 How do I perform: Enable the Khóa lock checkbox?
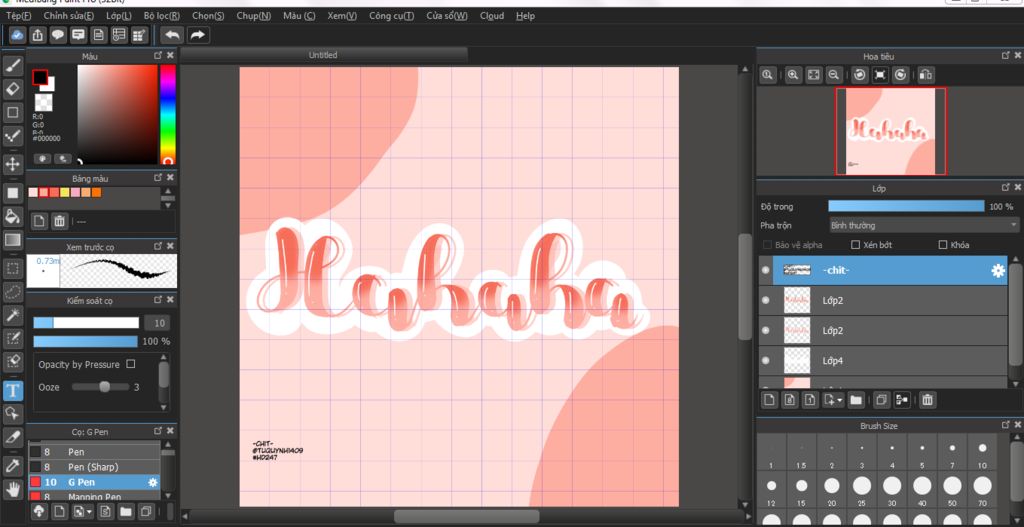942,245
